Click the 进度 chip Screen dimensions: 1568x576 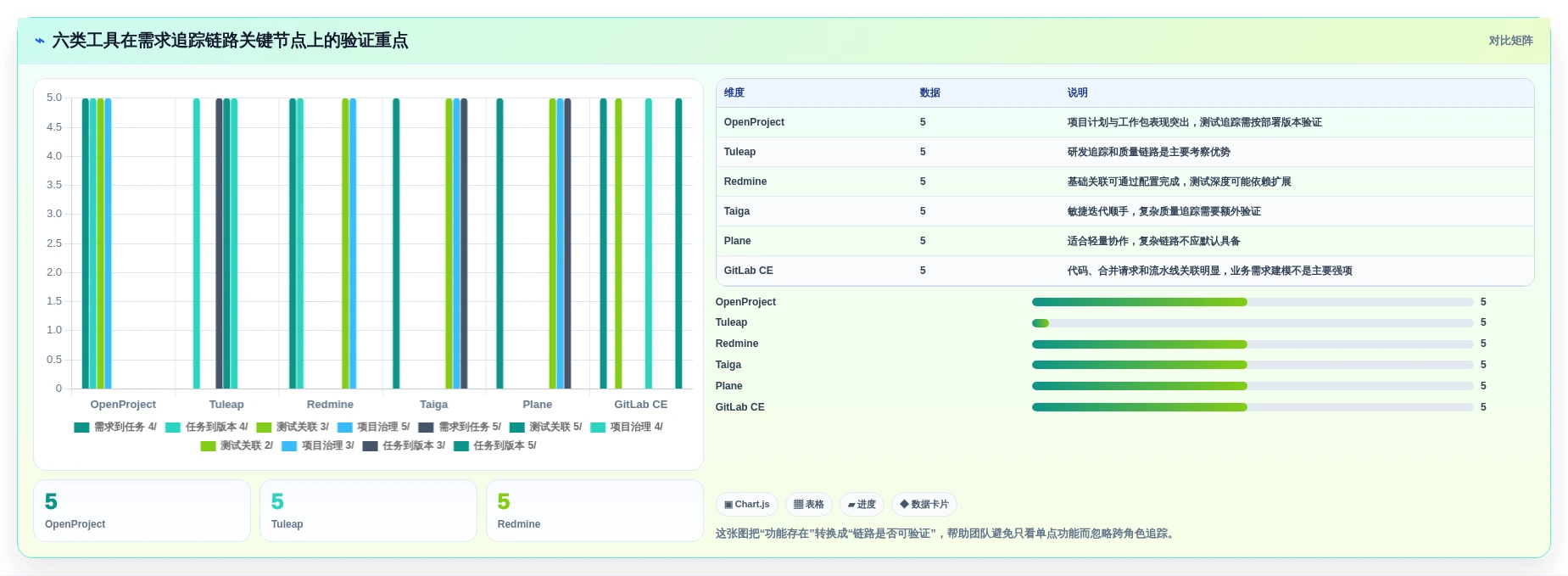click(862, 505)
